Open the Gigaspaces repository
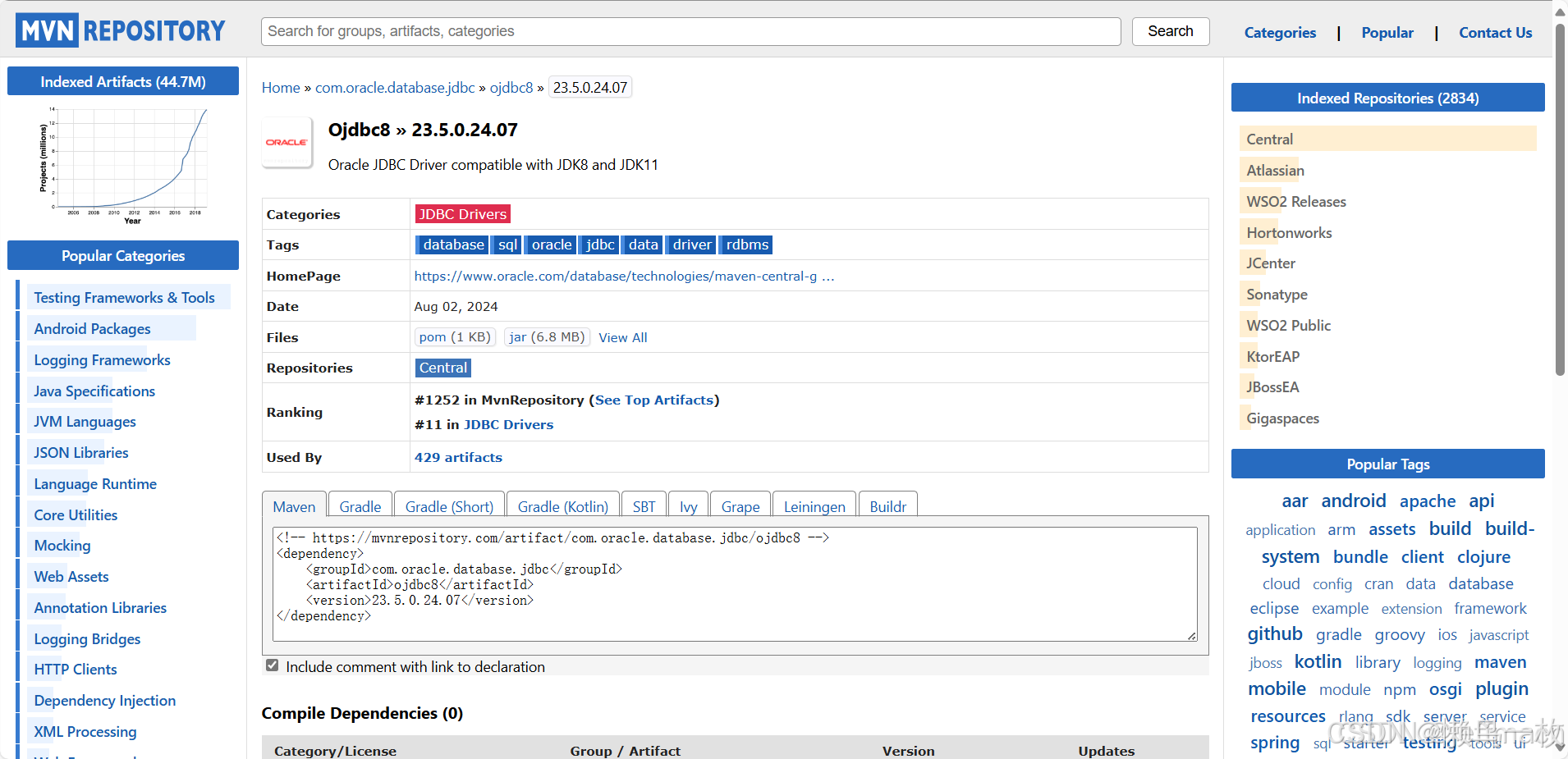The height and width of the screenshot is (759, 1568). point(1283,418)
